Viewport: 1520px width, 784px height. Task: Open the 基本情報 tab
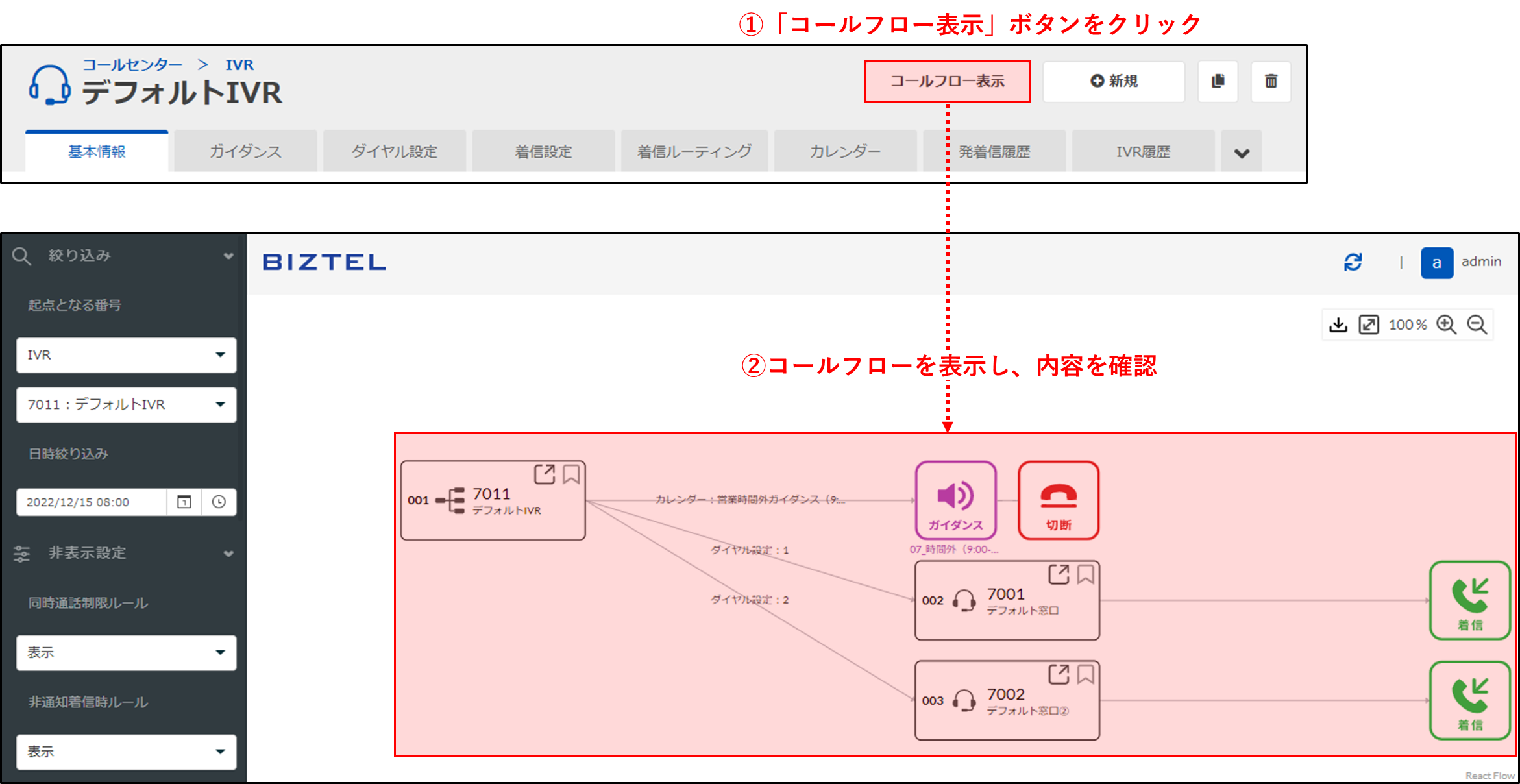(97, 152)
